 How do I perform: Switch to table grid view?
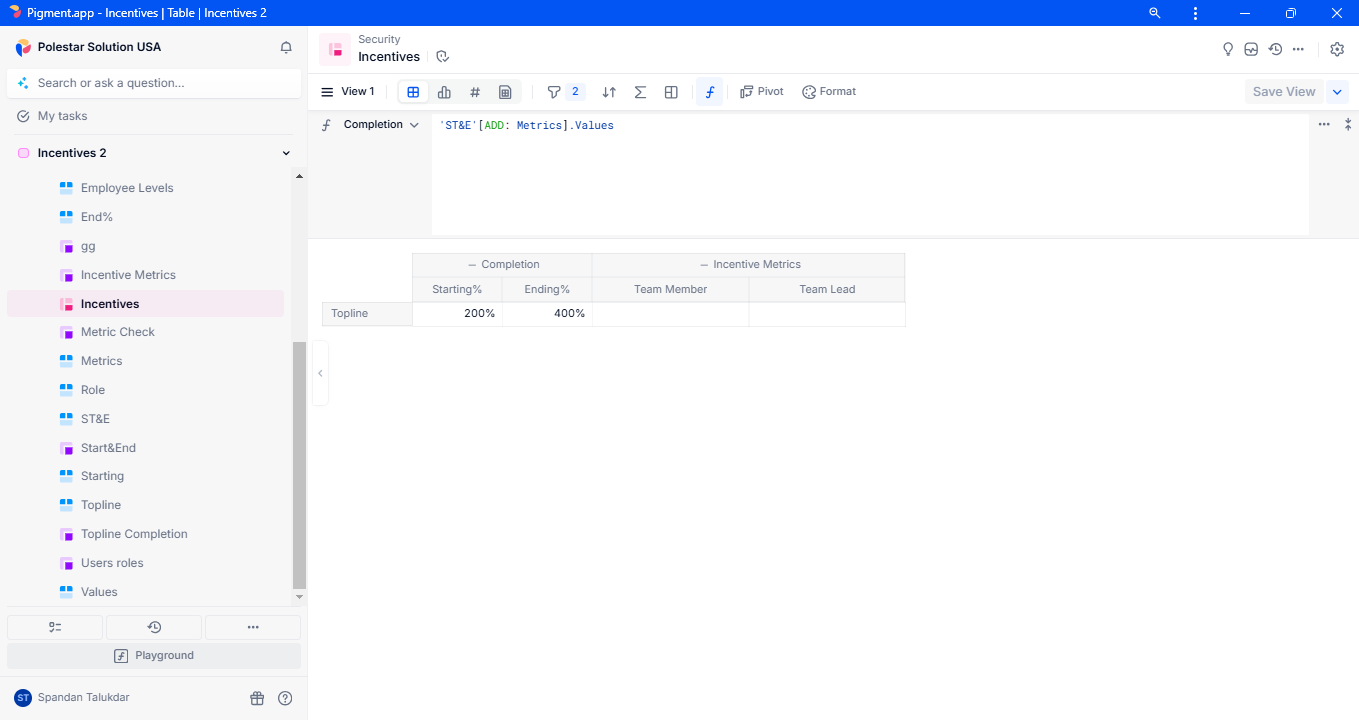coord(413,92)
